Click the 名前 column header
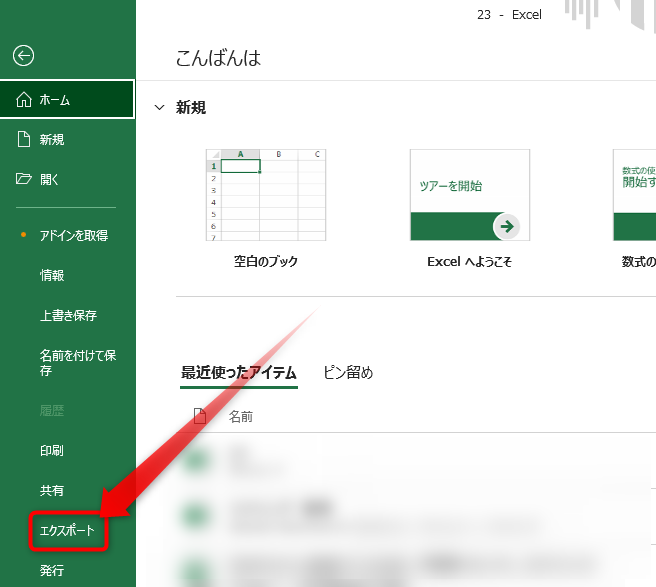 [241, 417]
